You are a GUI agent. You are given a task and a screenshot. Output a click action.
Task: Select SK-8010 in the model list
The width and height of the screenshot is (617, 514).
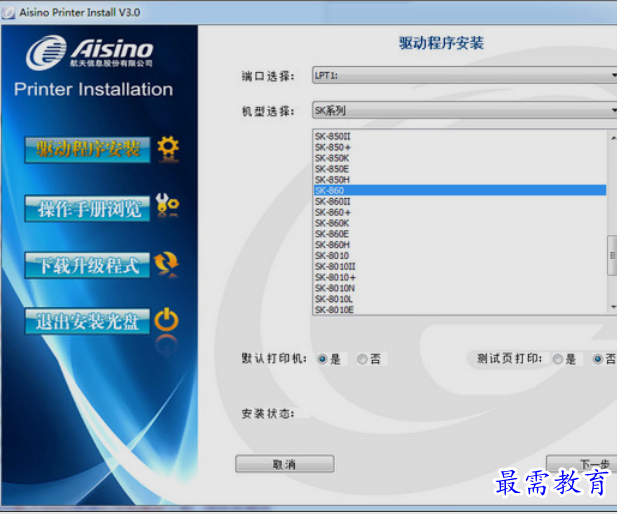[x=331, y=255]
